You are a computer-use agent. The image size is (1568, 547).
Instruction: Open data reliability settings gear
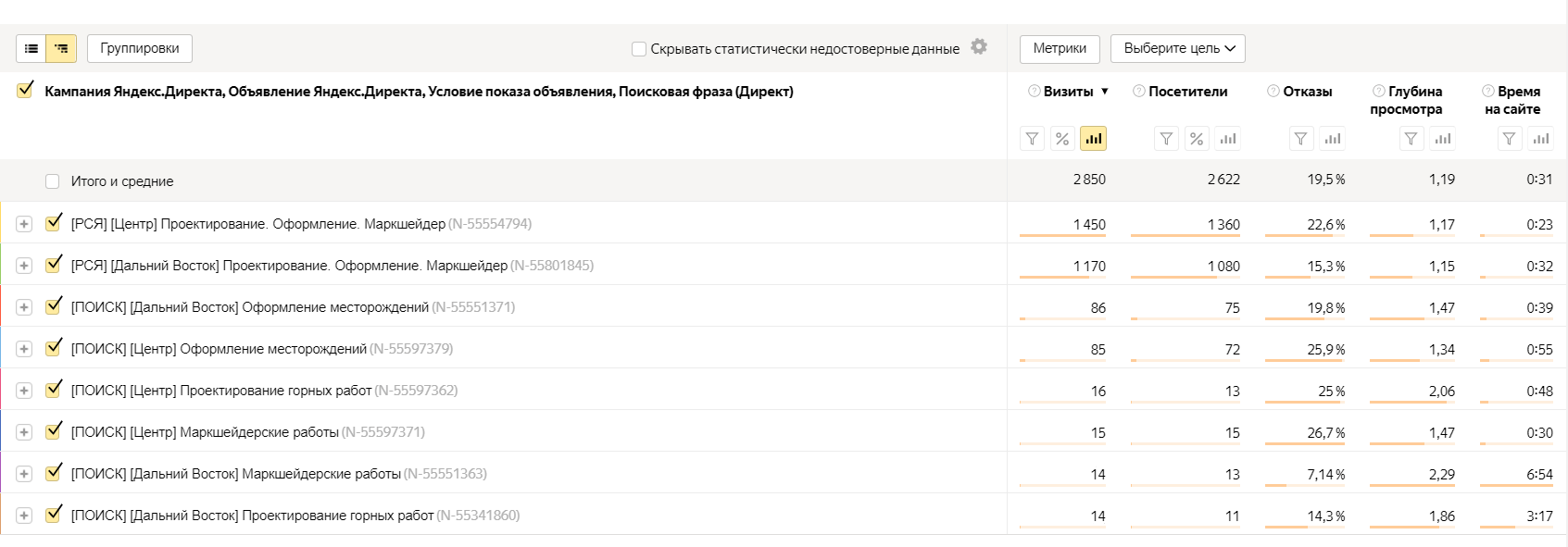[x=979, y=46]
